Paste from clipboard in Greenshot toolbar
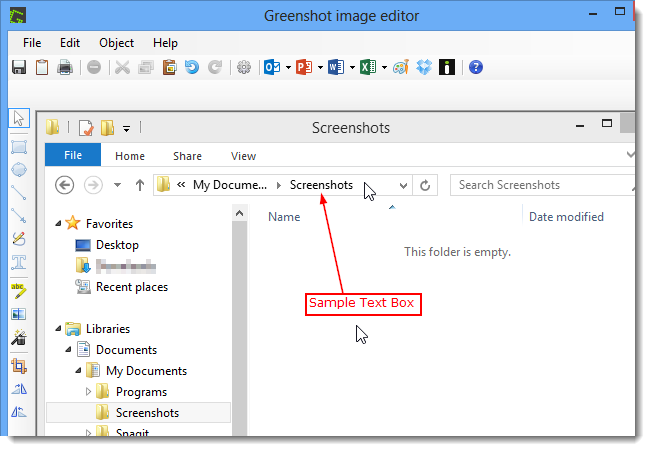650x451 pixels. (x=170, y=67)
